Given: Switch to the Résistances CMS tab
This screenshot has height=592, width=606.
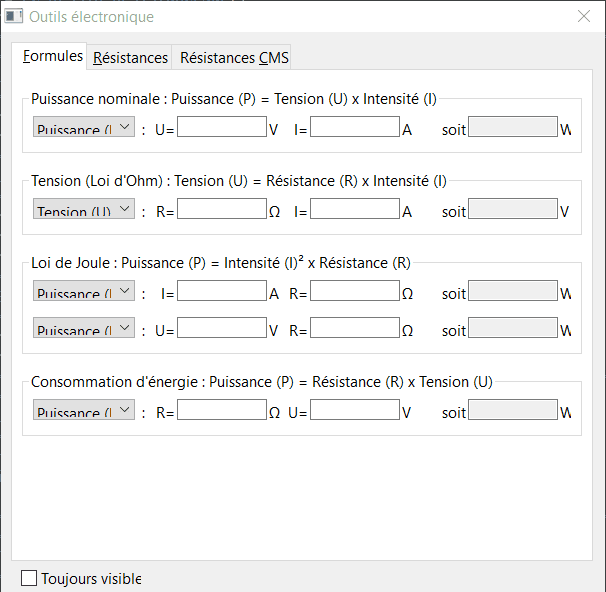Looking at the screenshot, I should (234, 58).
